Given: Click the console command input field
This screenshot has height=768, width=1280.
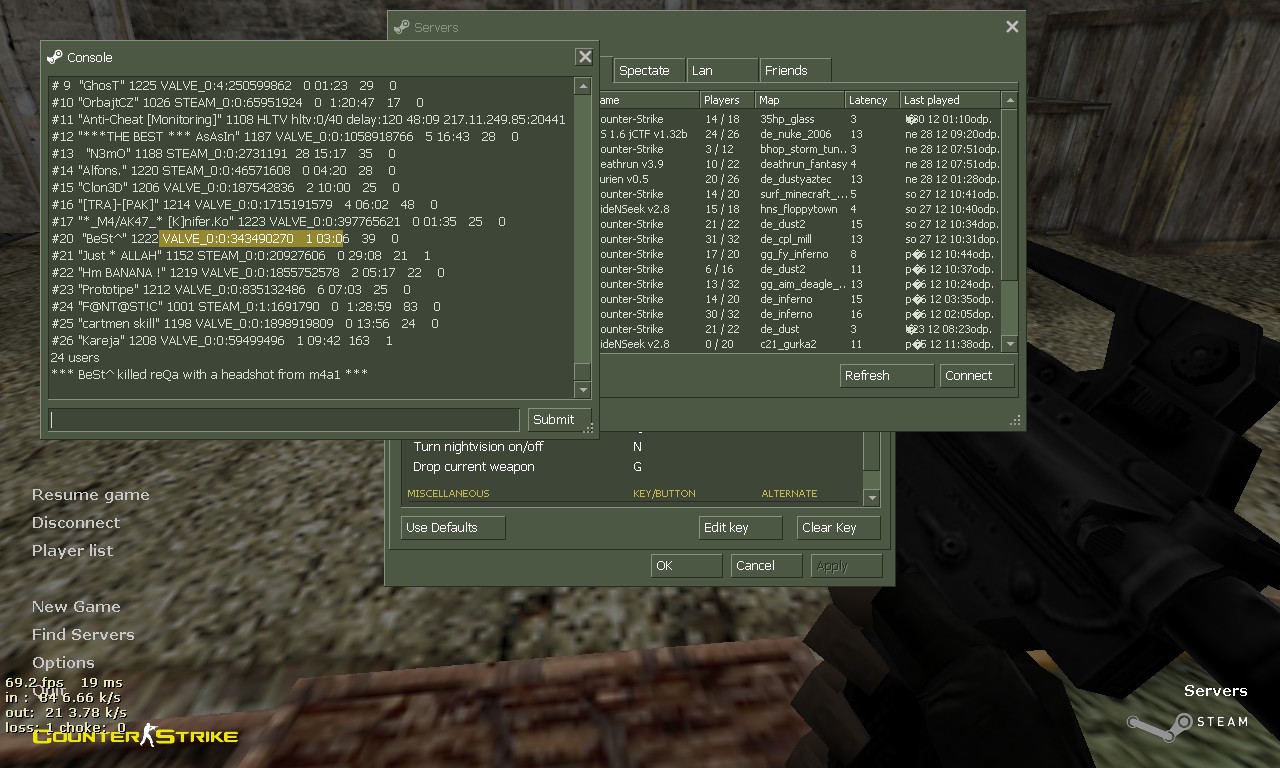Looking at the screenshot, I should pyautogui.click(x=284, y=420).
